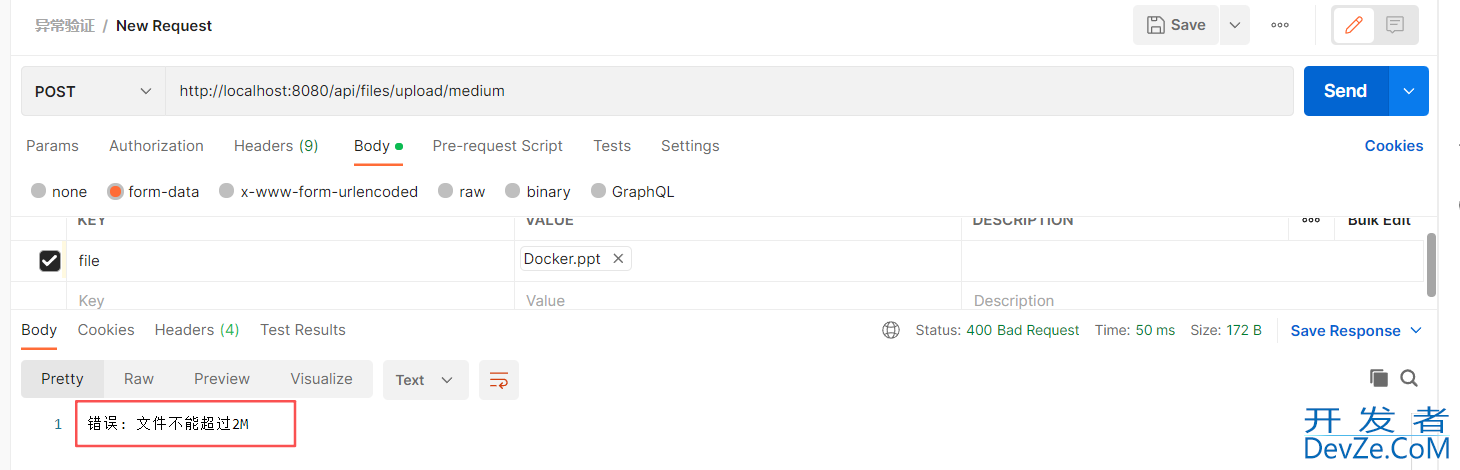Select the GraphQL body type
Screen dimensions: 1460x470
[633, 191]
